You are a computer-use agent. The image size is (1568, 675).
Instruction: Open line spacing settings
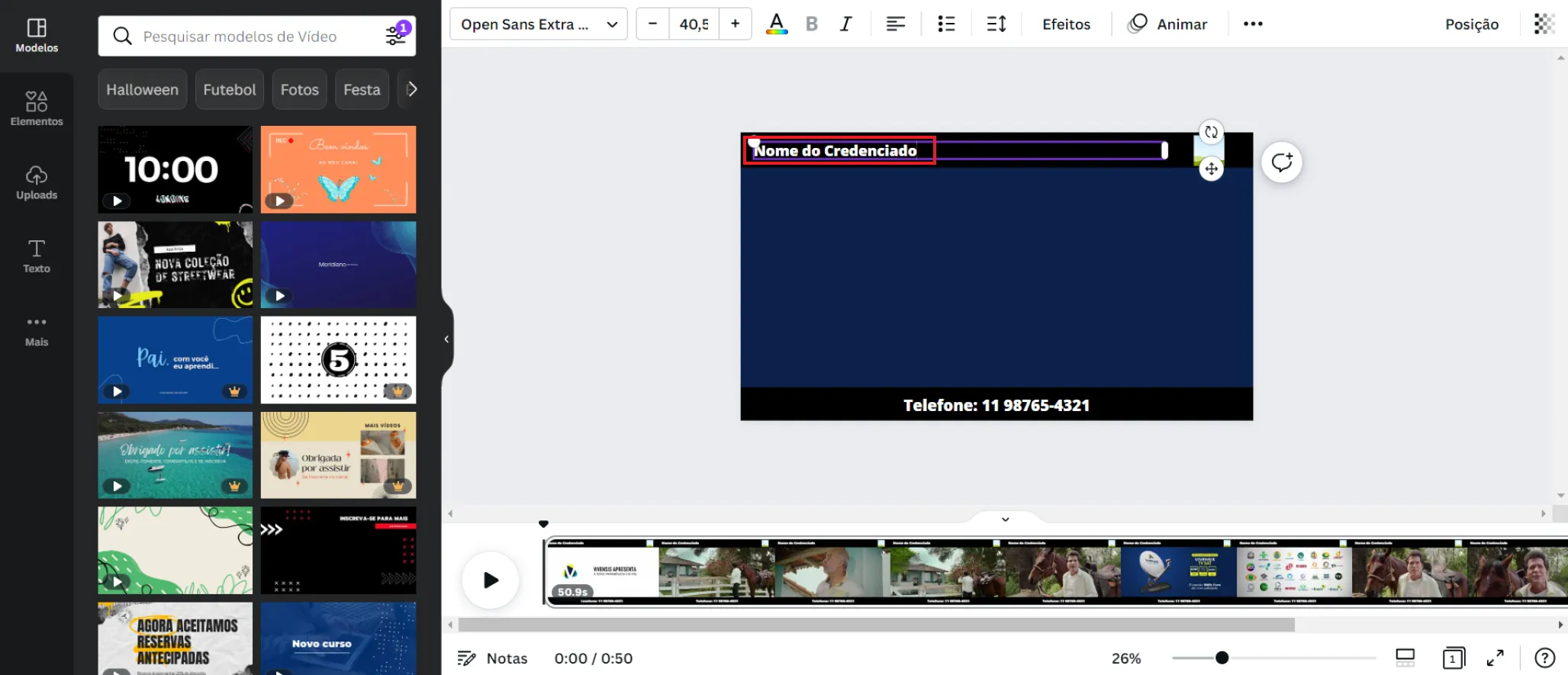[996, 24]
